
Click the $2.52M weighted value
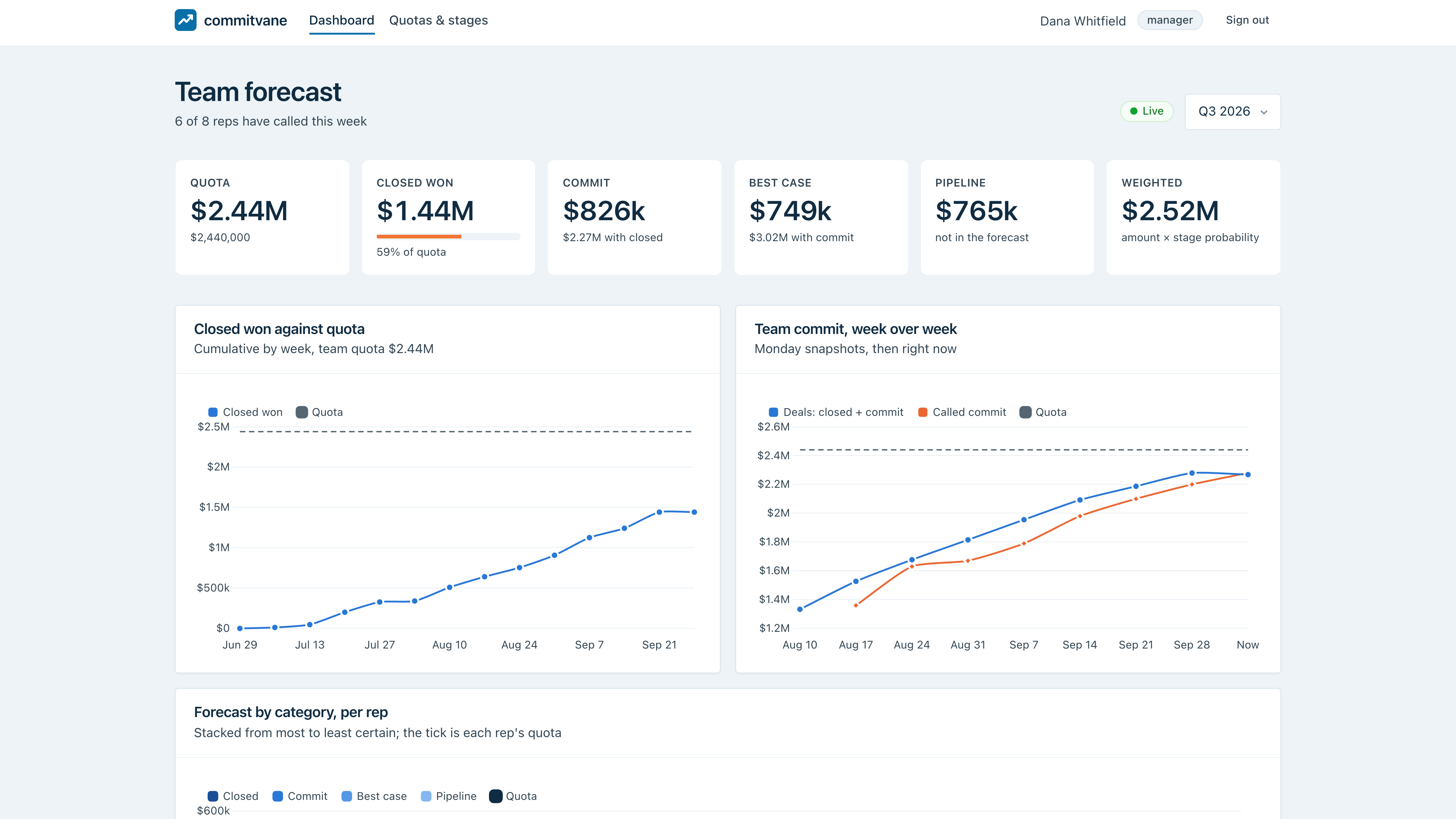pyautogui.click(x=1170, y=211)
